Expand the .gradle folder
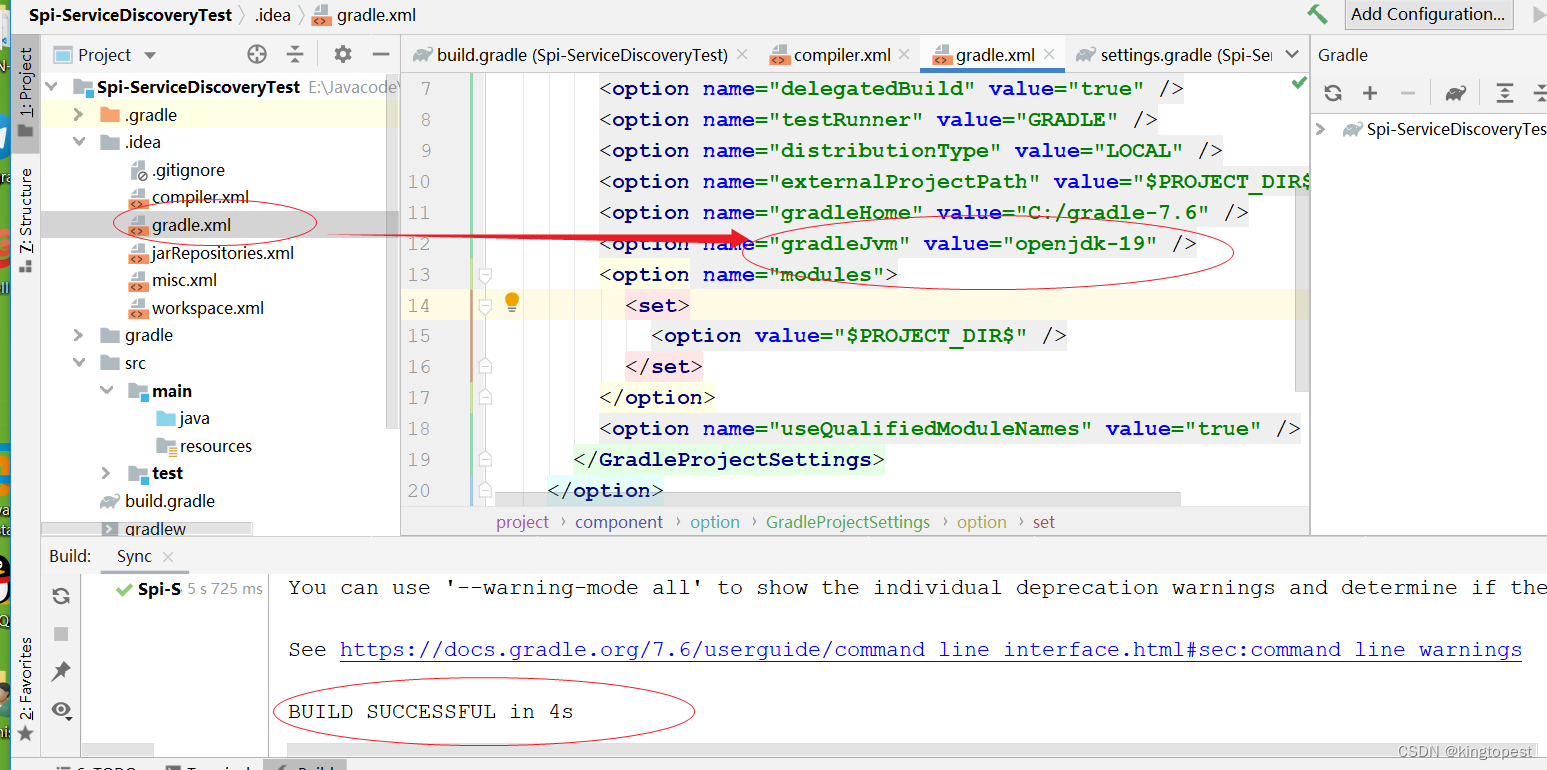Viewport: 1547px width, 770px height. 79,115
